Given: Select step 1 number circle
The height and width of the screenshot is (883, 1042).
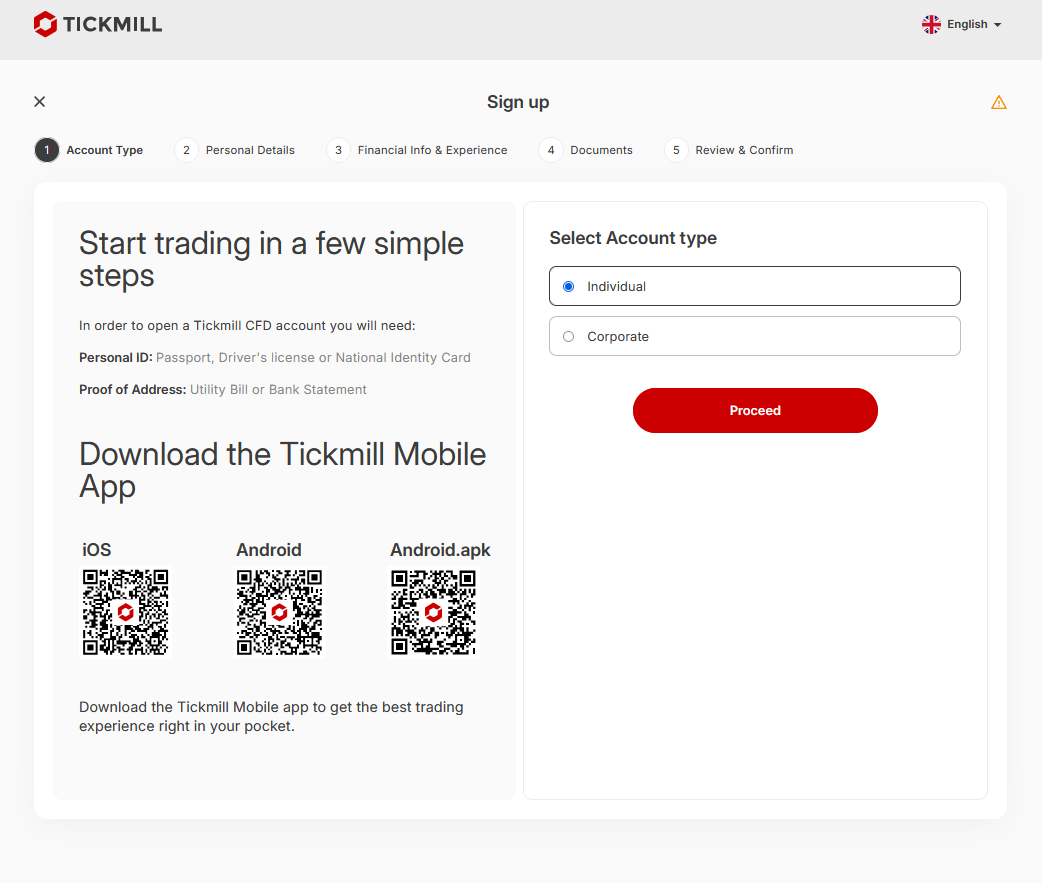Looking at the screenshot, I should click(47, 150).
